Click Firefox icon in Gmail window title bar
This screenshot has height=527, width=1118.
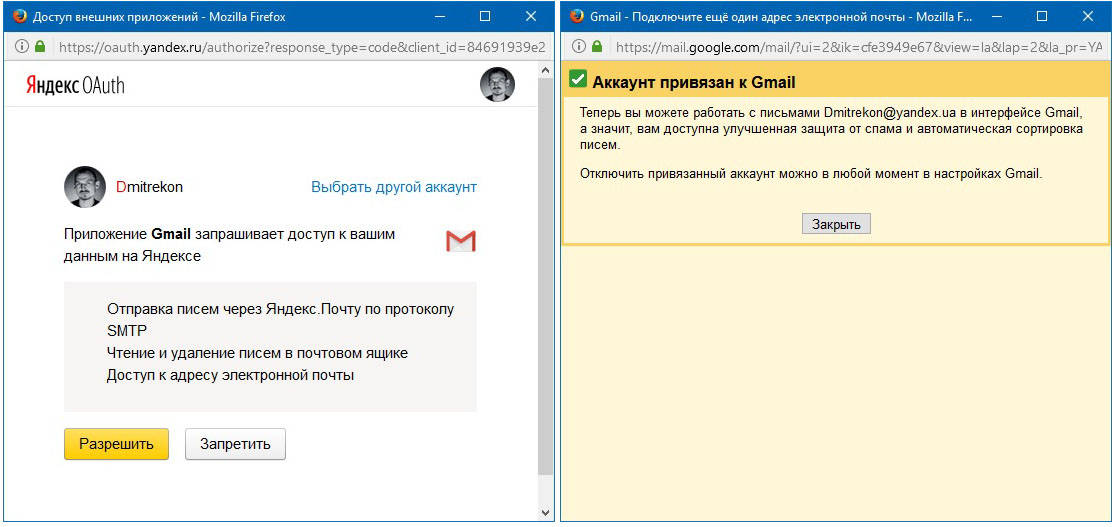[578, 16]
